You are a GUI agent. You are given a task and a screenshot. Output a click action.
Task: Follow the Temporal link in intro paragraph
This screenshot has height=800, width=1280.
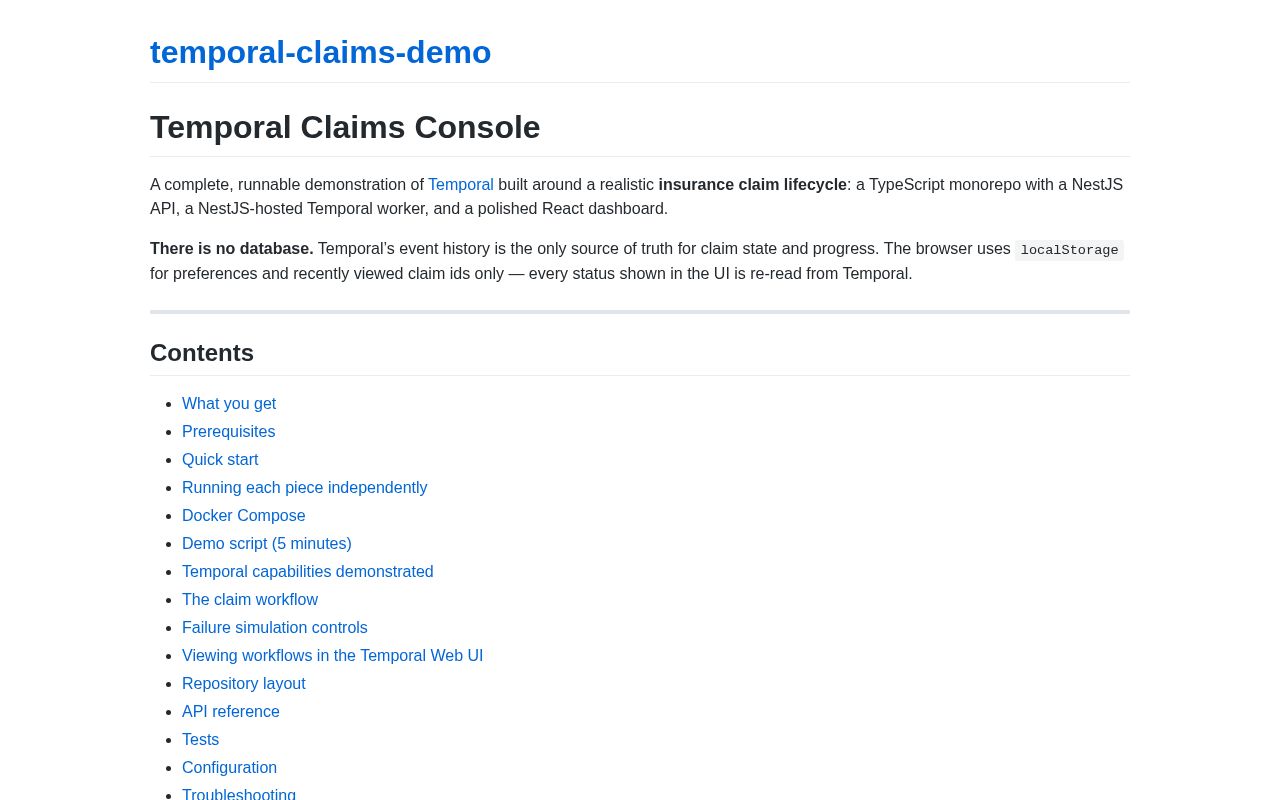[461, 185]
